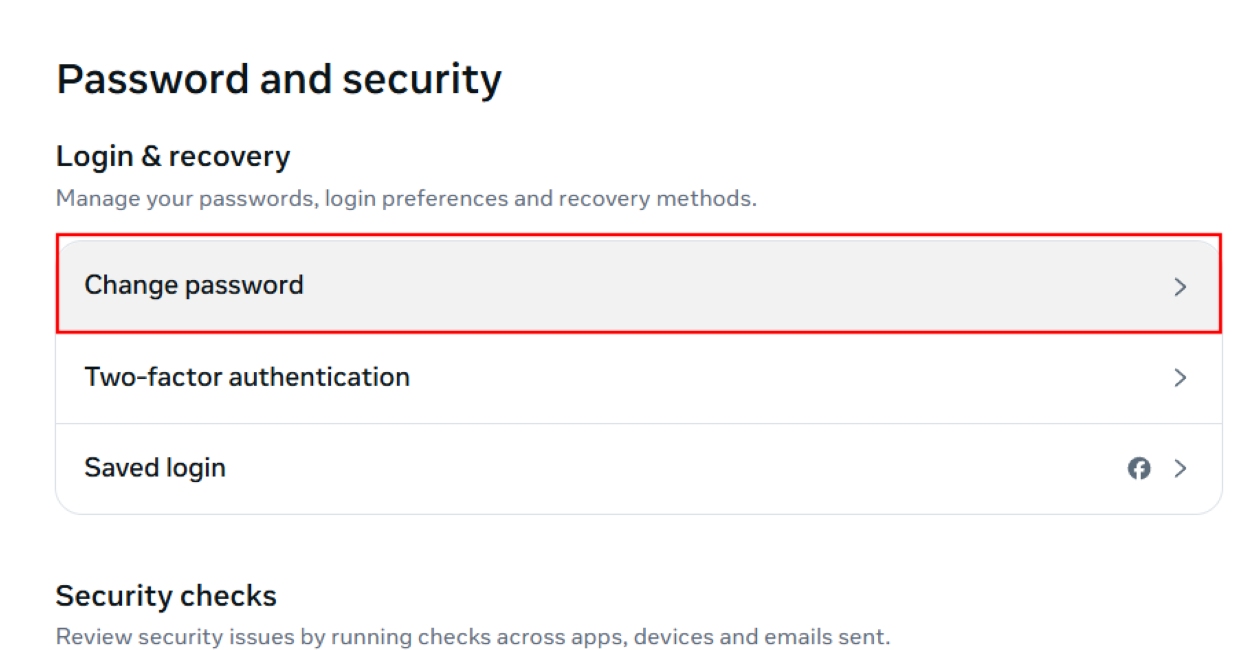The height and width of the screenshot is (650, 1251).
Task: Select the Saved login label text
Action: [x=155, y=467]
